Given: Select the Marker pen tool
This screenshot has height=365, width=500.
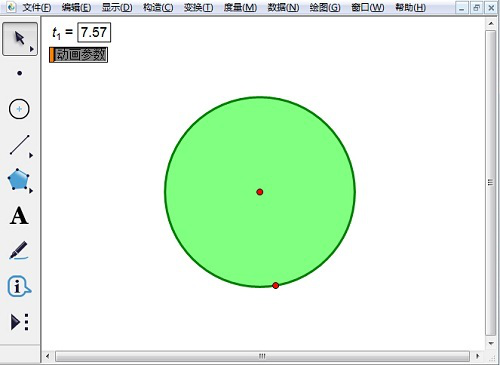Looking at the screenshot, I should tap(18, 250).
